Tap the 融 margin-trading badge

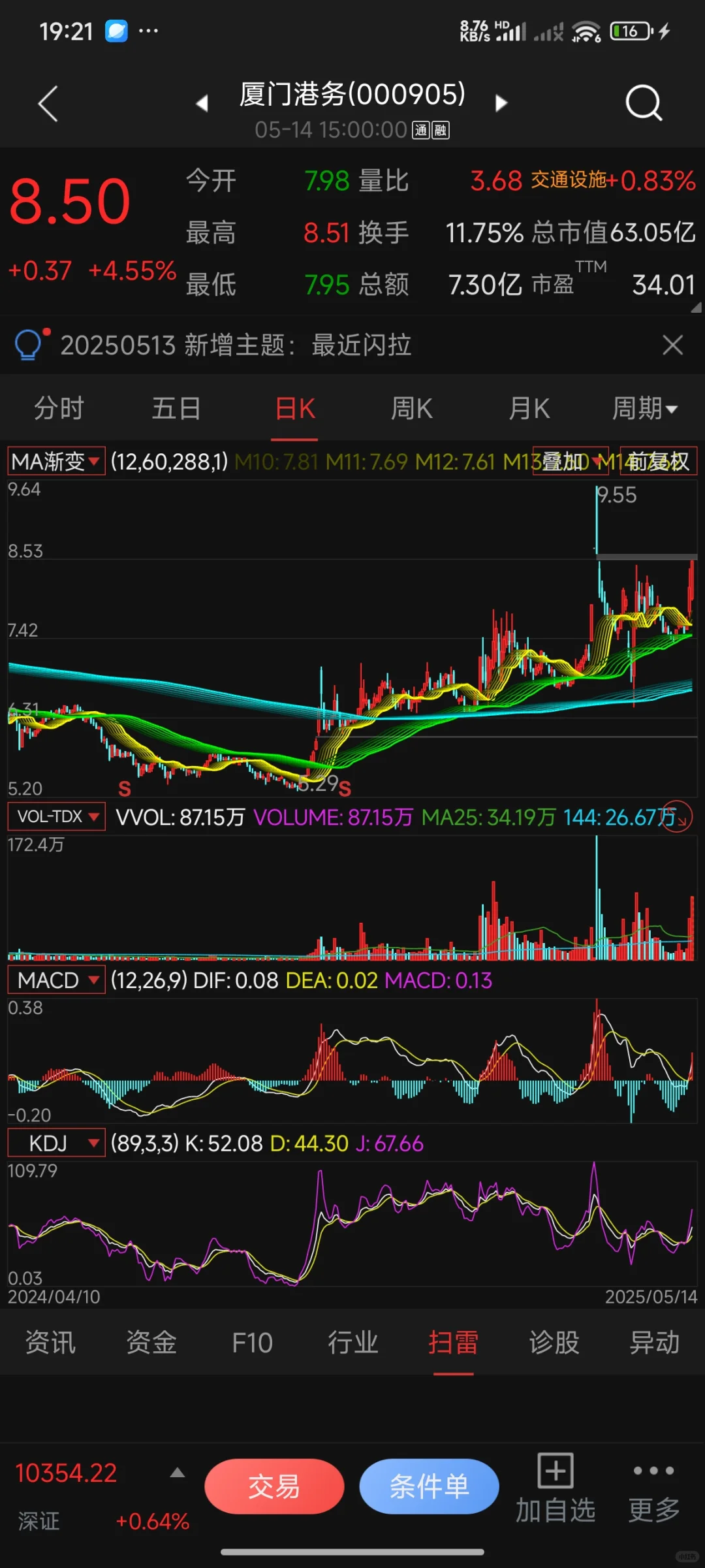[x=441, y=131]
